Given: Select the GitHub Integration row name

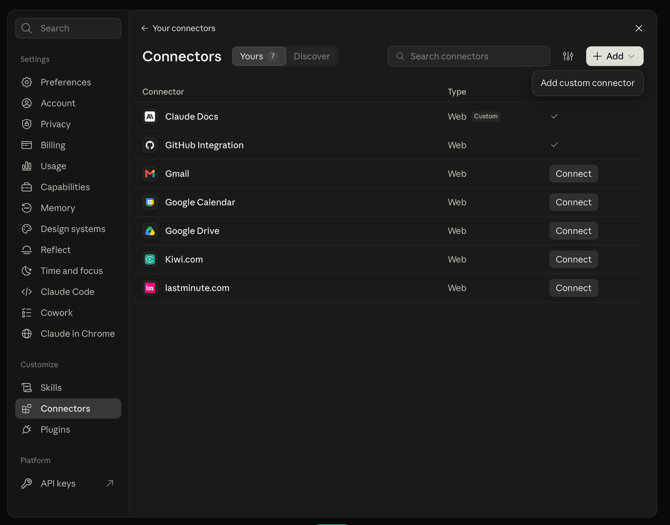Looking at the screenshot, I should [x=204, y=145].
